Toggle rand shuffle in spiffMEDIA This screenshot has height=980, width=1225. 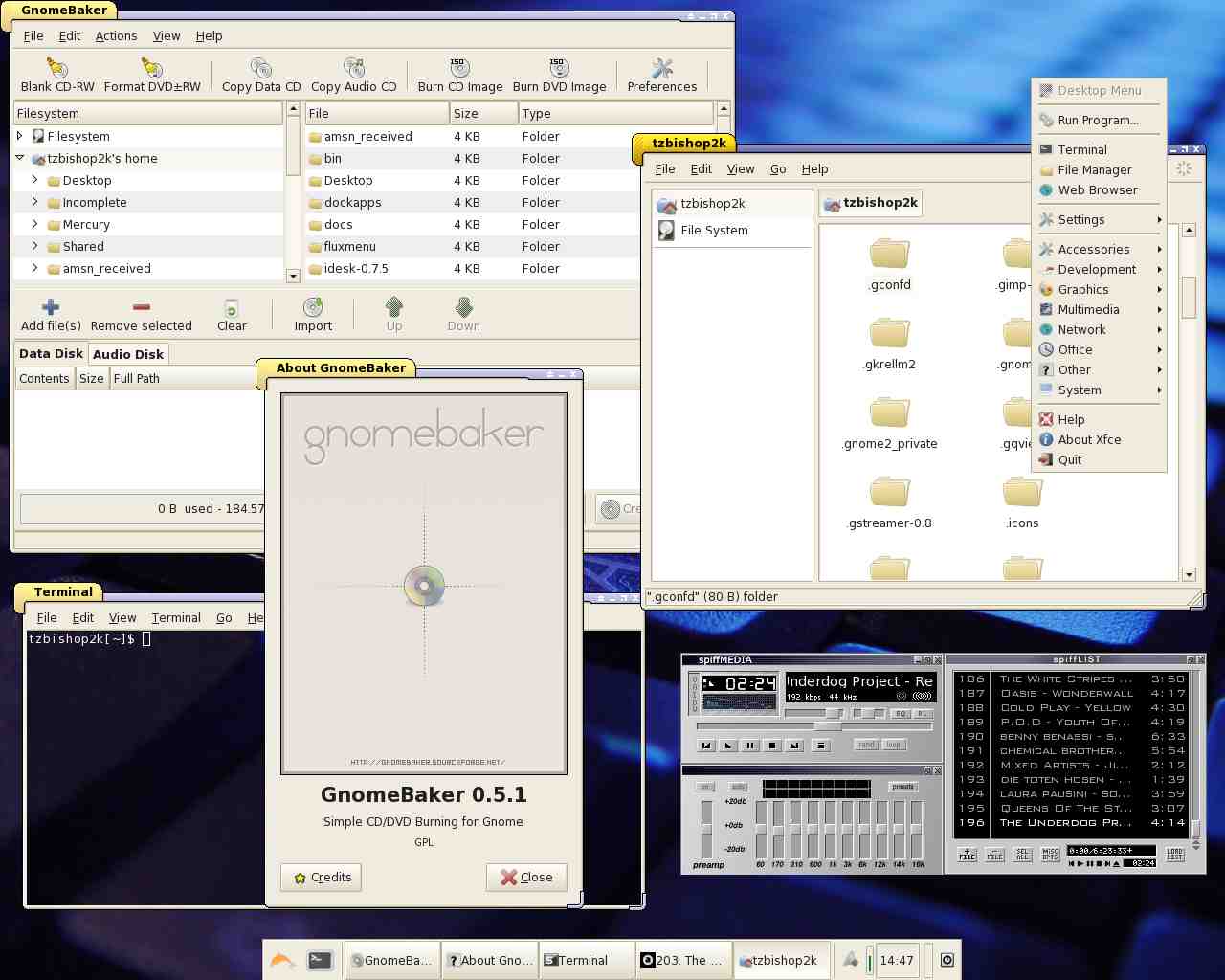pos(867,746)
